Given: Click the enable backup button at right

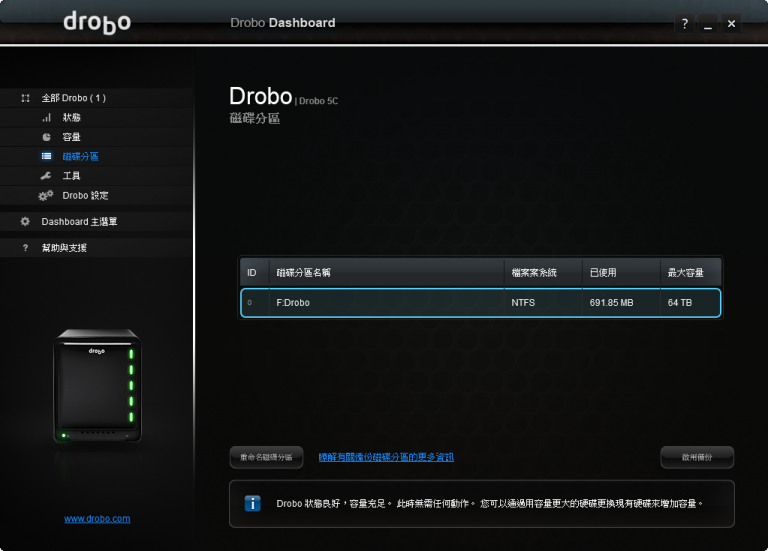Looking at the screenshot, I should pyautogui.click(x=697, y=457).
